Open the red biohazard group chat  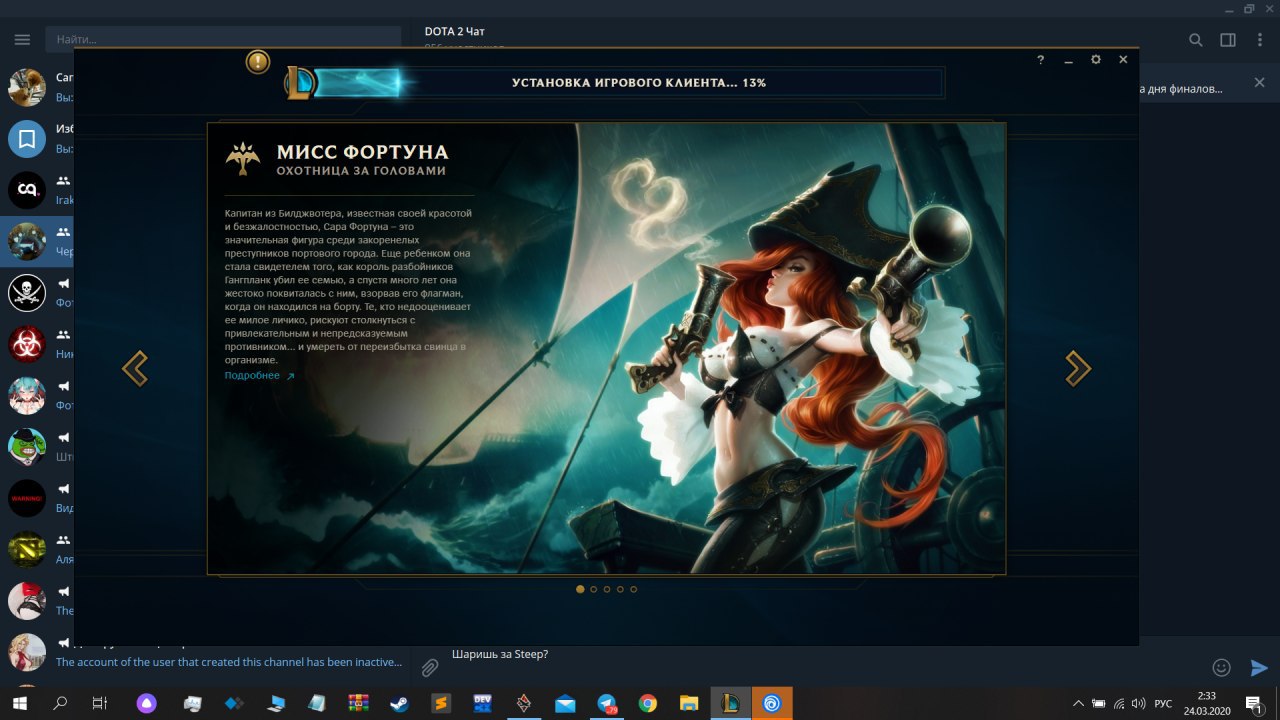(x=27, y=344)
